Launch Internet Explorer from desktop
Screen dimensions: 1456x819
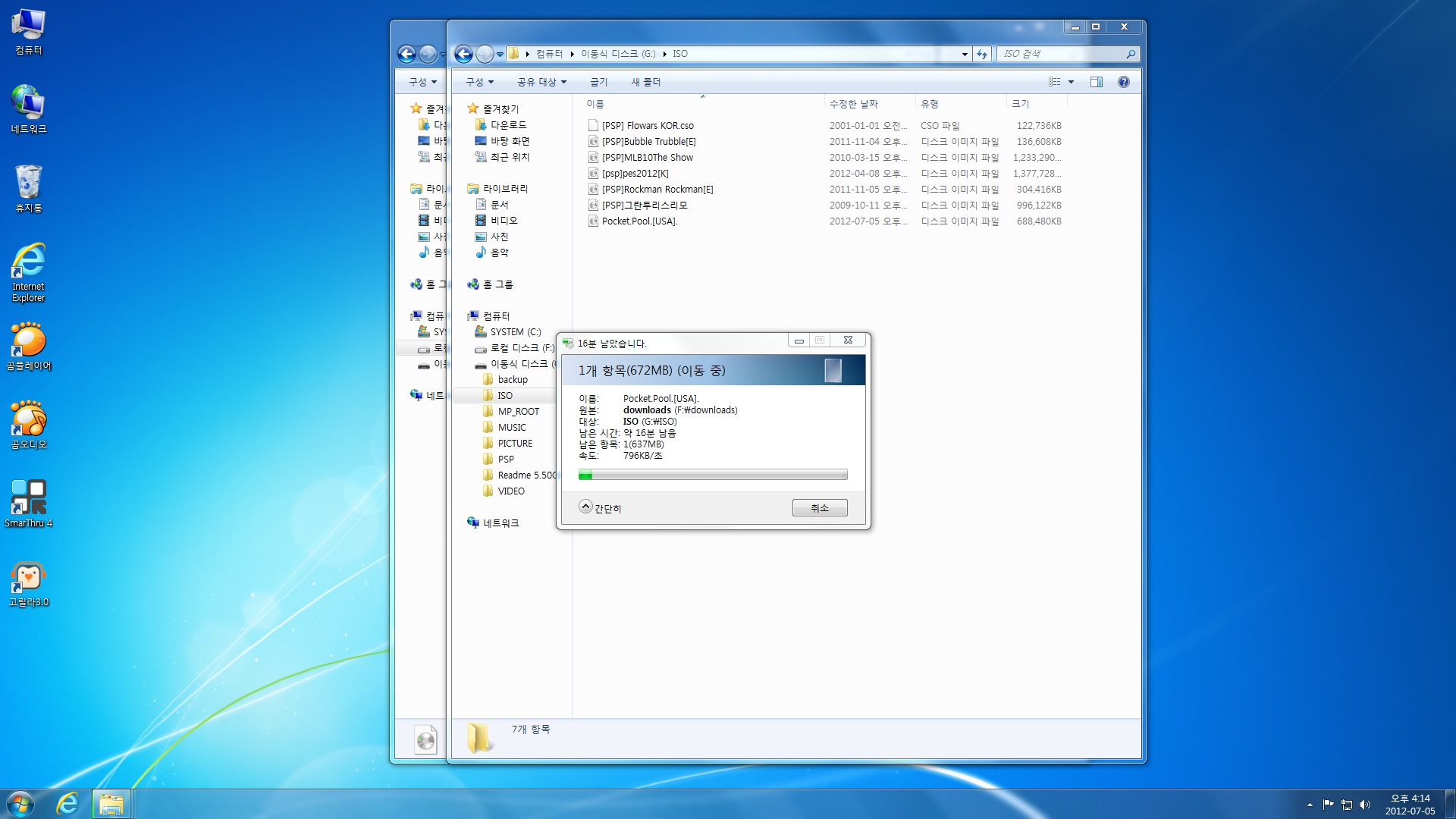pos(29,272)
